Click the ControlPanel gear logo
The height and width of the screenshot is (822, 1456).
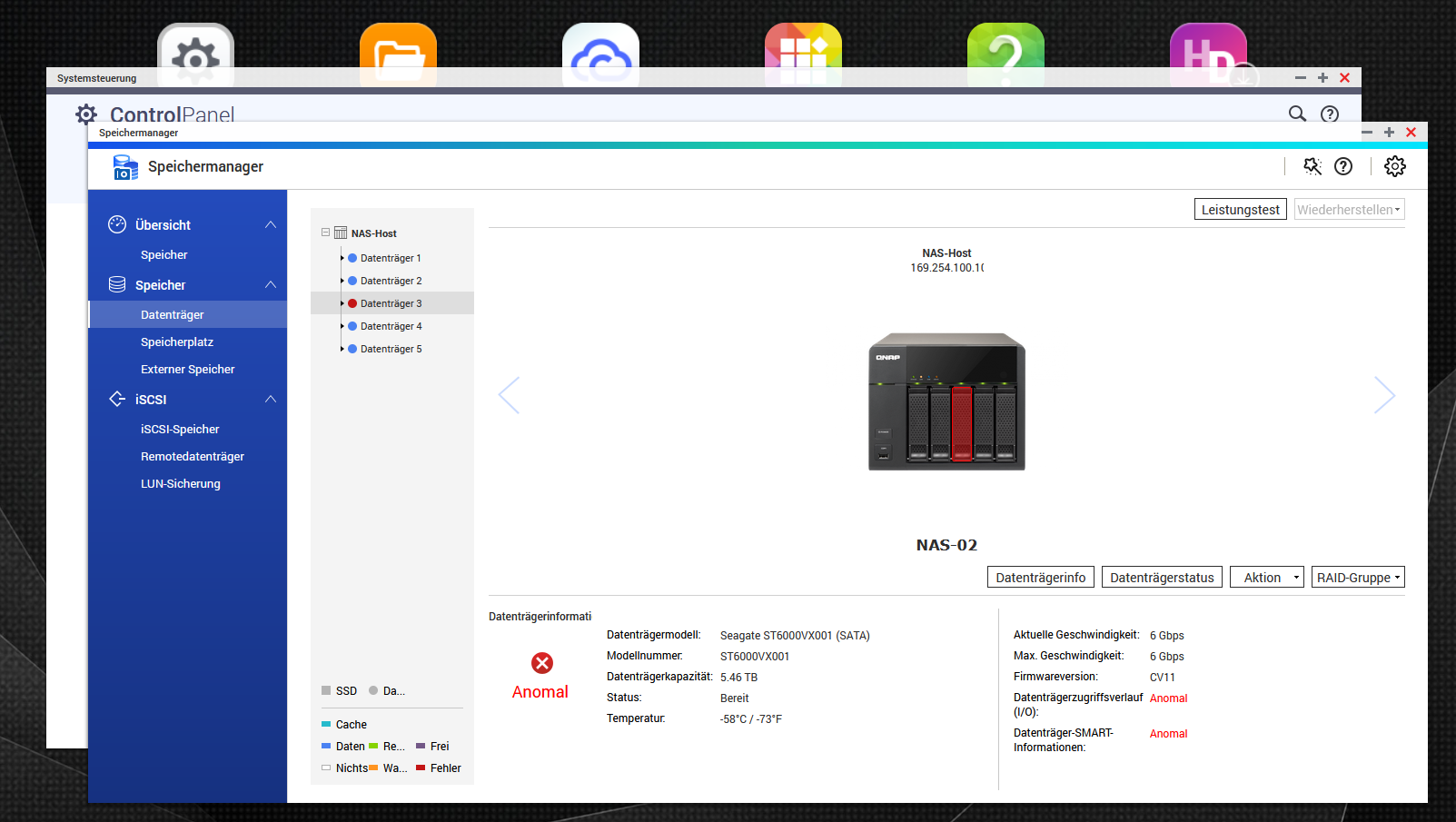[86, 114]
